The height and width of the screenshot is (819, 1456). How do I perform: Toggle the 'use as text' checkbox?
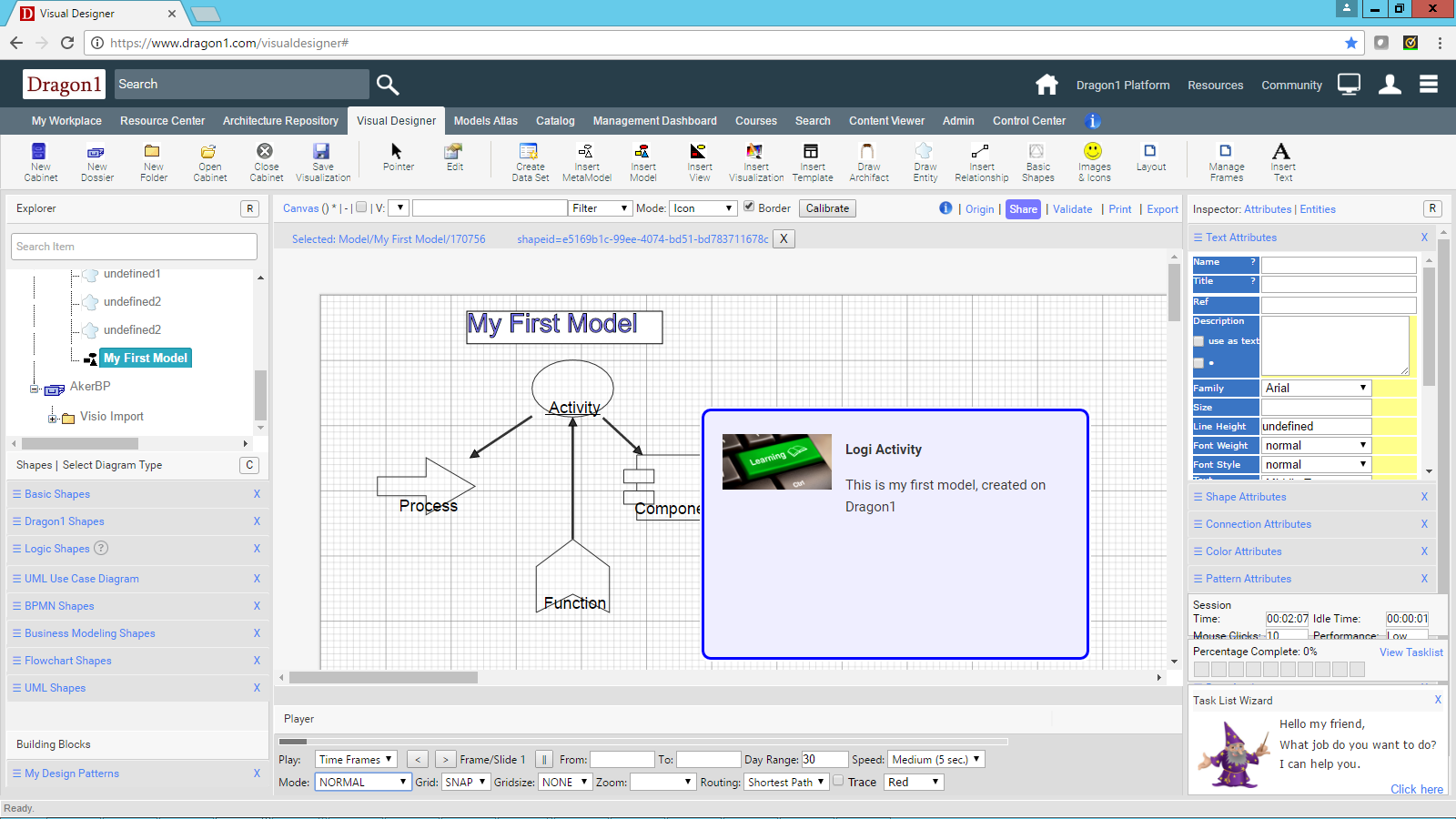pos(1198,341)
